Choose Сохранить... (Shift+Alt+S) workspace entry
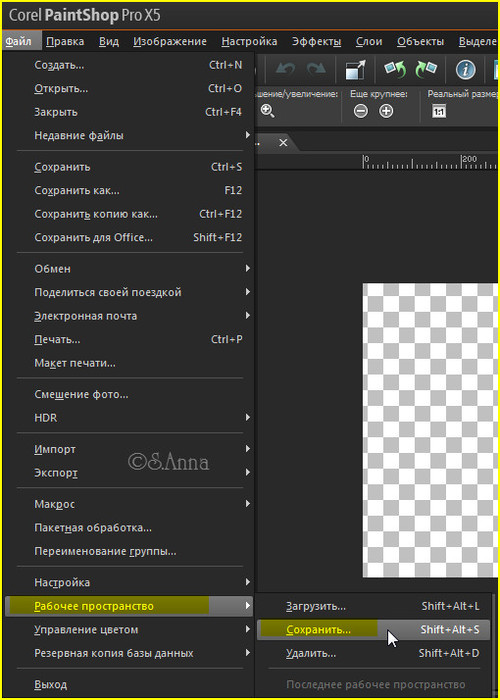 [373, 630]
